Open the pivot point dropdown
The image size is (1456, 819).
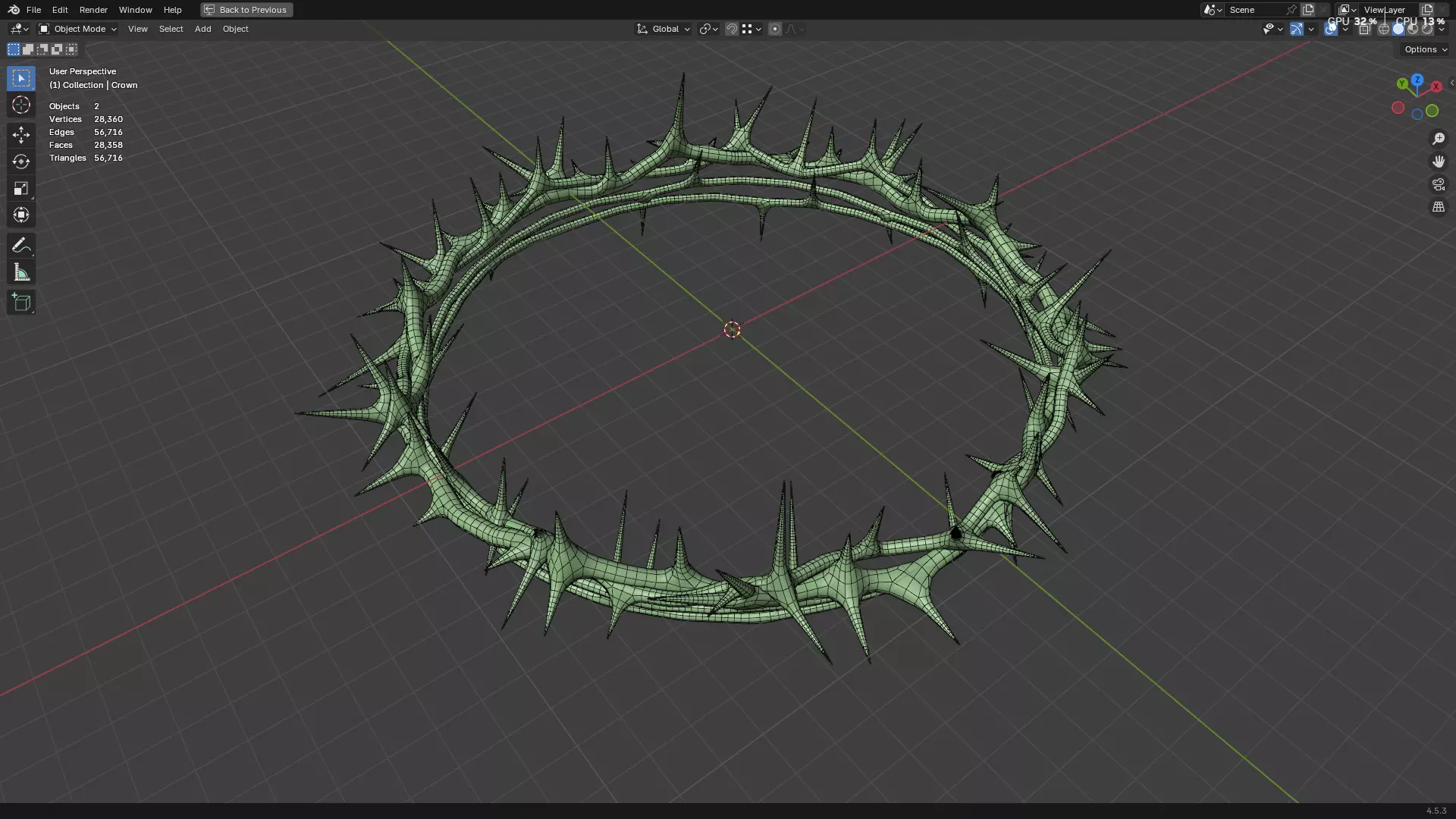[708, 29]
